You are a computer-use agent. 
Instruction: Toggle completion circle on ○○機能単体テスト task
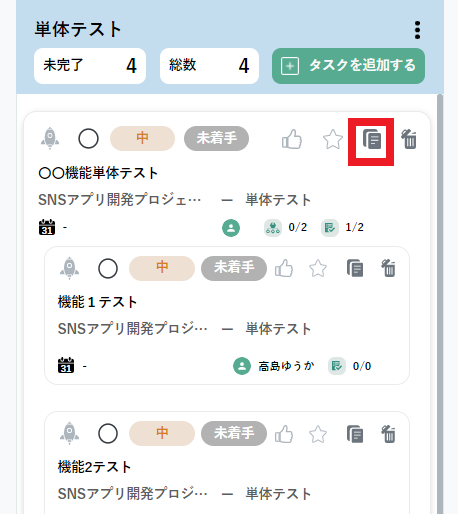click(88, 138)
